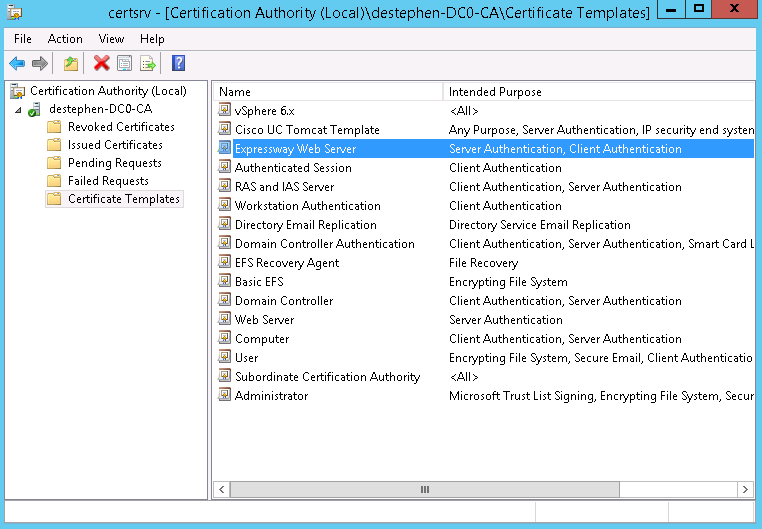Click the Issued Certificates folder icon
This screenshot has height=529, width=762.
pos(54,145)
